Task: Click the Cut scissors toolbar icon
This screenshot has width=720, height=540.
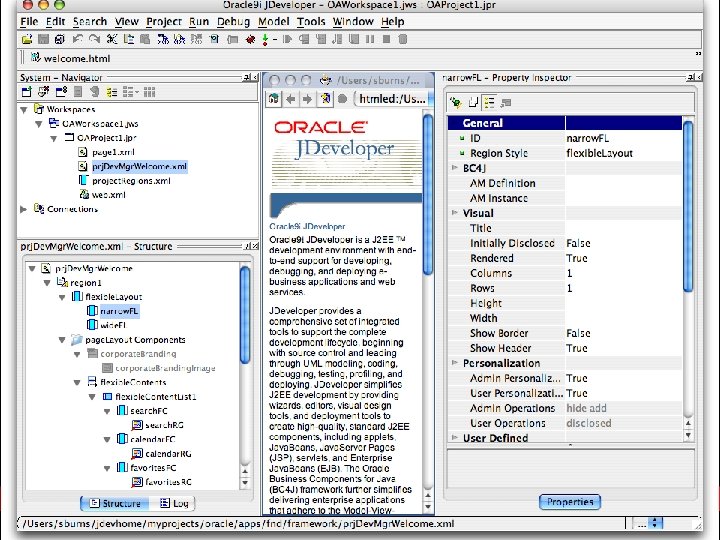Action: 112,39
